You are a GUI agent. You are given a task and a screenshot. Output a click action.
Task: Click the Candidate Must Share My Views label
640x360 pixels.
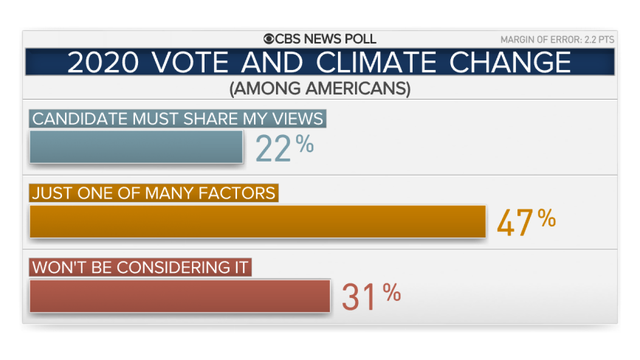click(x=178, y=119)
